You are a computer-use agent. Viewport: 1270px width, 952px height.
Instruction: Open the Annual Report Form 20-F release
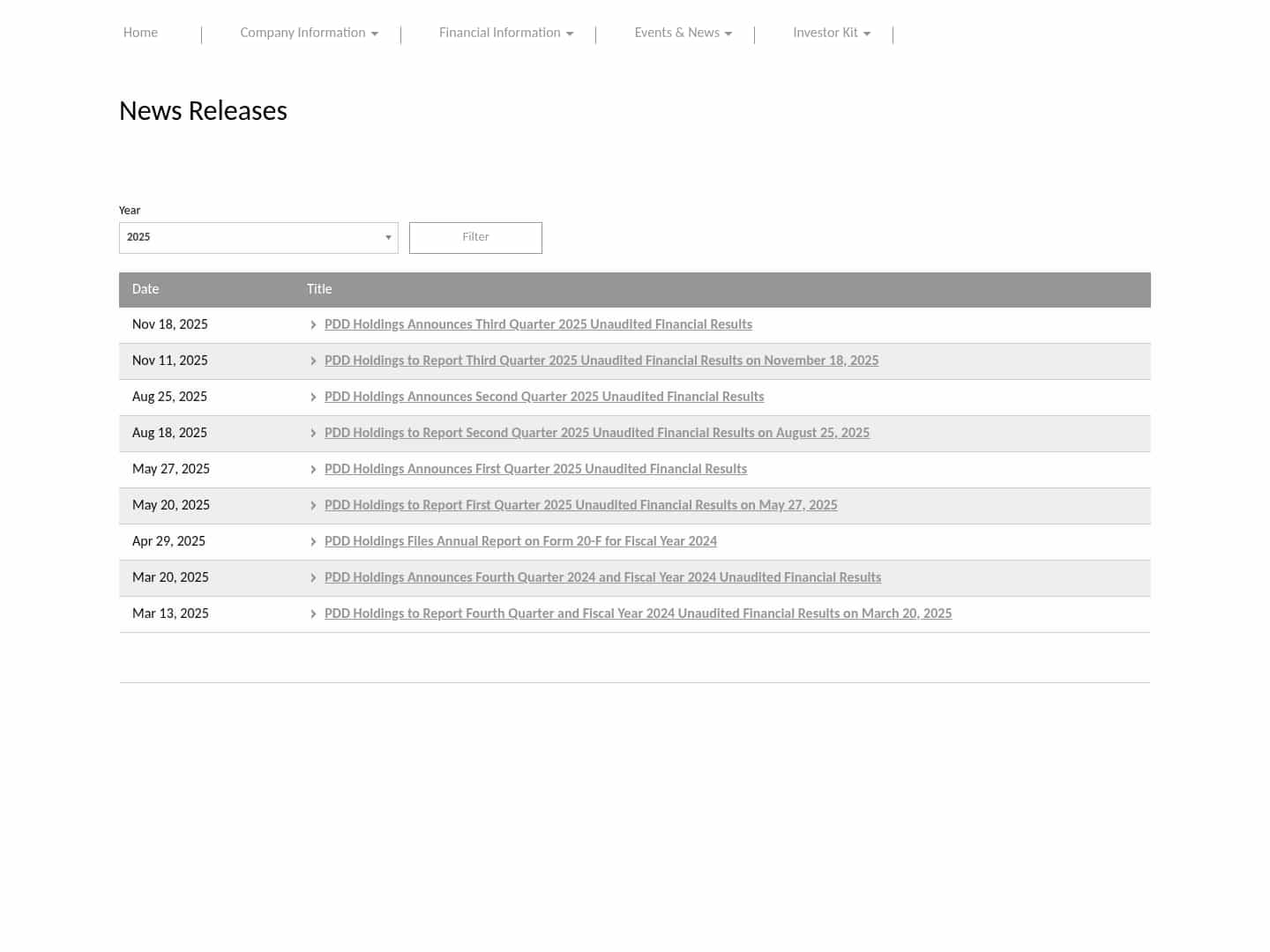coord(520,541)
